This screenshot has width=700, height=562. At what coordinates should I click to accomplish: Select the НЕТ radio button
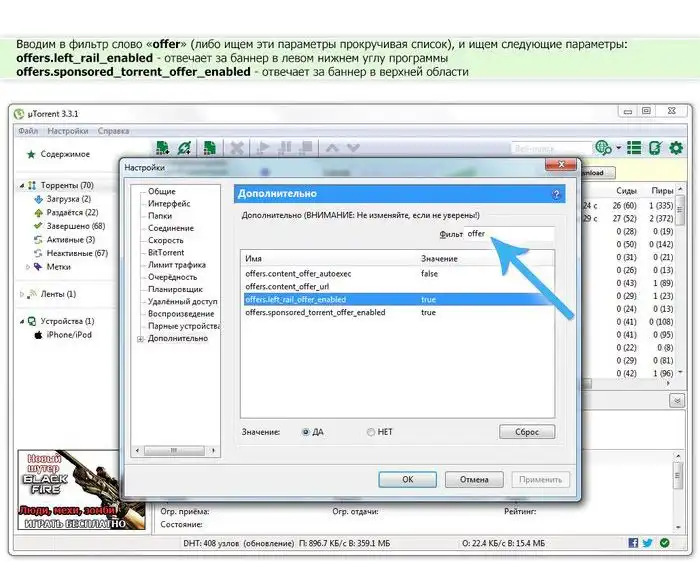pos(371,432)
